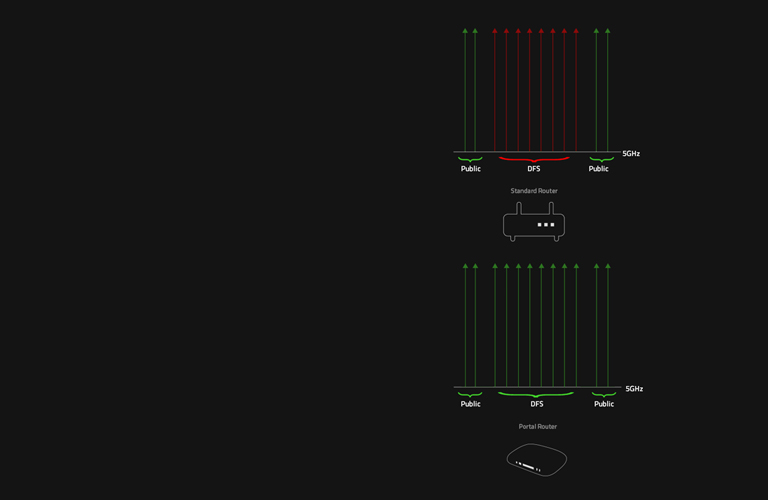Click the right Public label in the bottom chart
Viewport: 768px width, 500px height.
pos(604,404)
